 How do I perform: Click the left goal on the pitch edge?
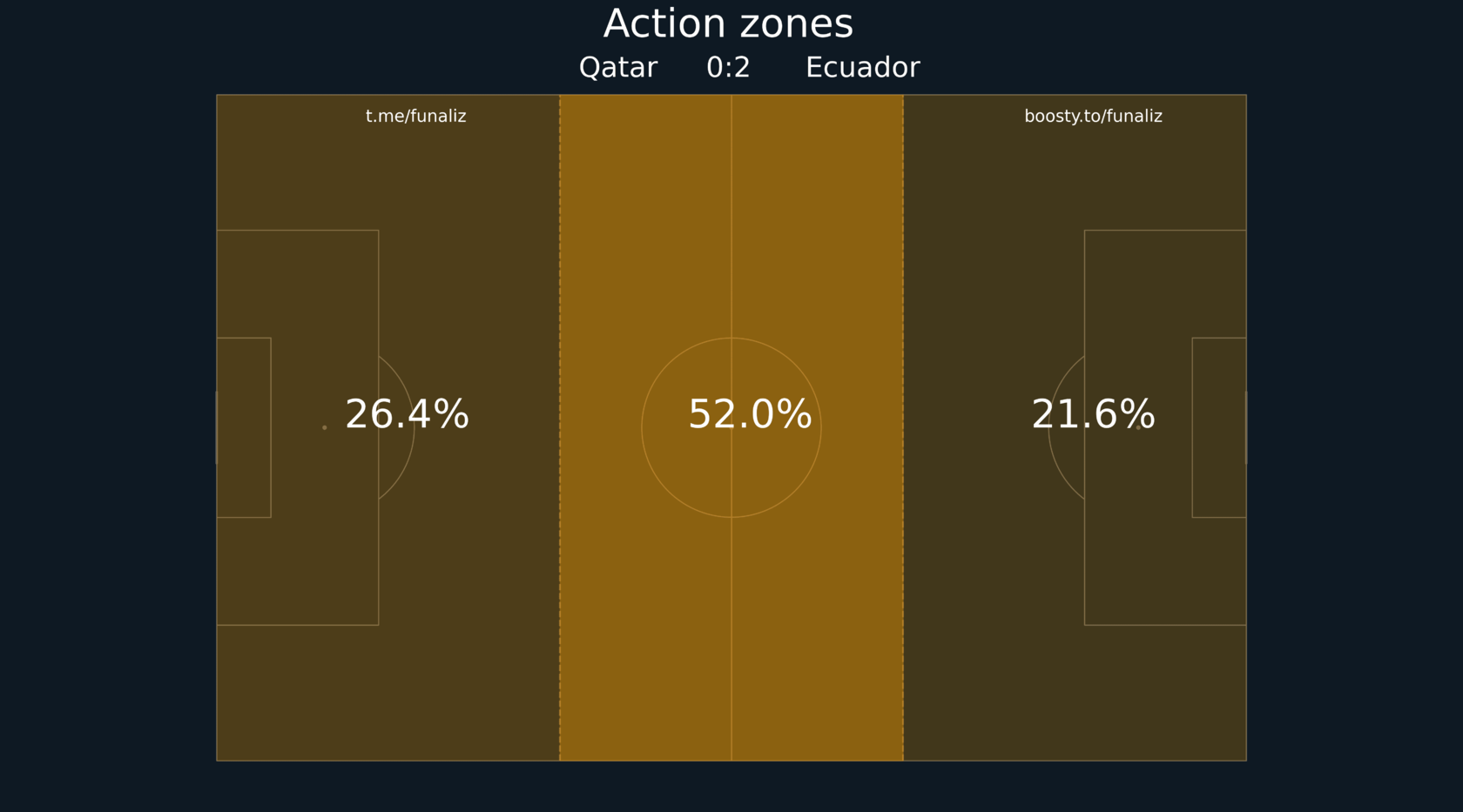(x=216, y=427)
